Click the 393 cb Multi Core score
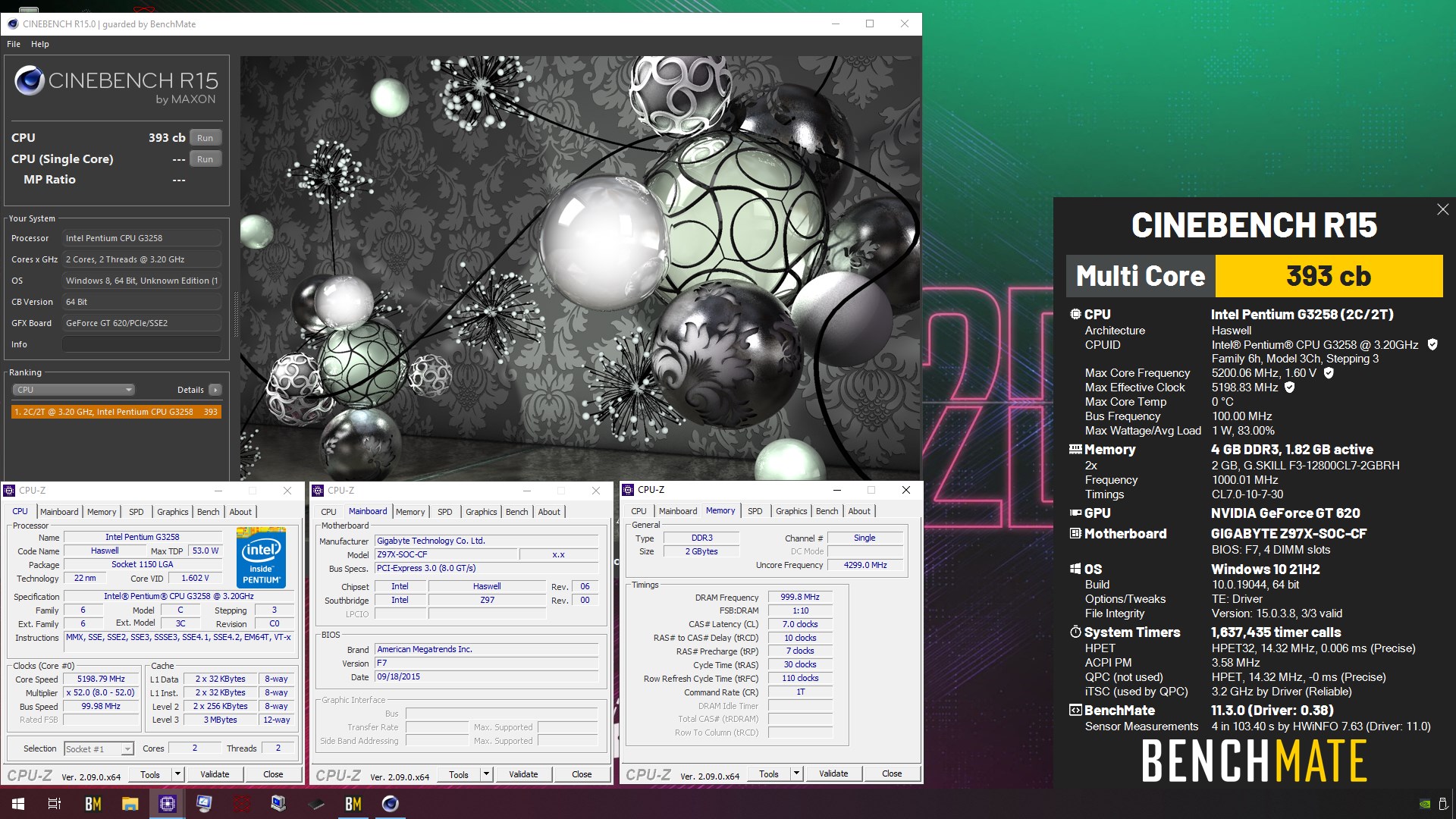The image size is (1456, 819). tap(1329, 276)
